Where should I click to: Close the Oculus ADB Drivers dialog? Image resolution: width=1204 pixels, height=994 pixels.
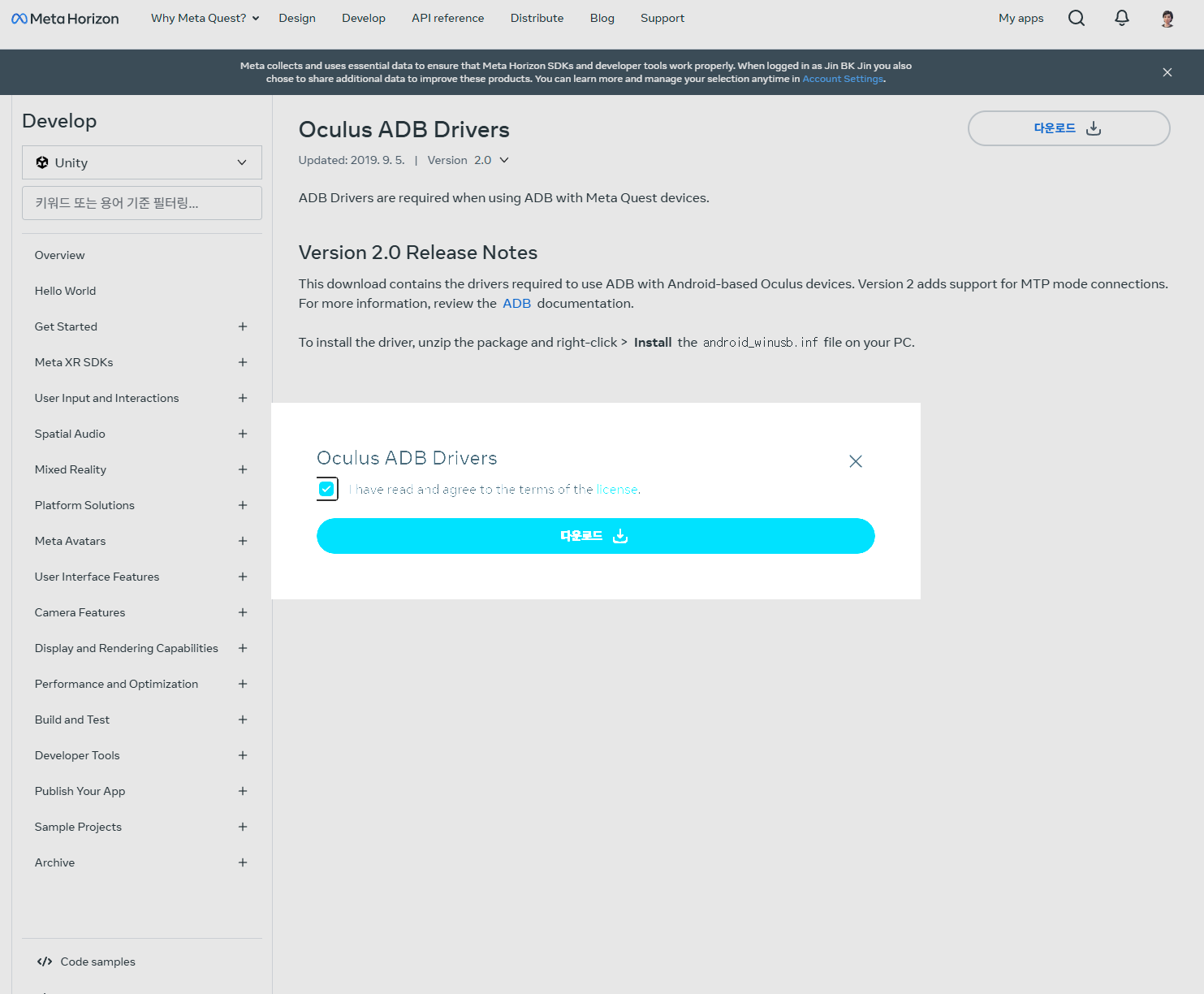pos(856,461)
